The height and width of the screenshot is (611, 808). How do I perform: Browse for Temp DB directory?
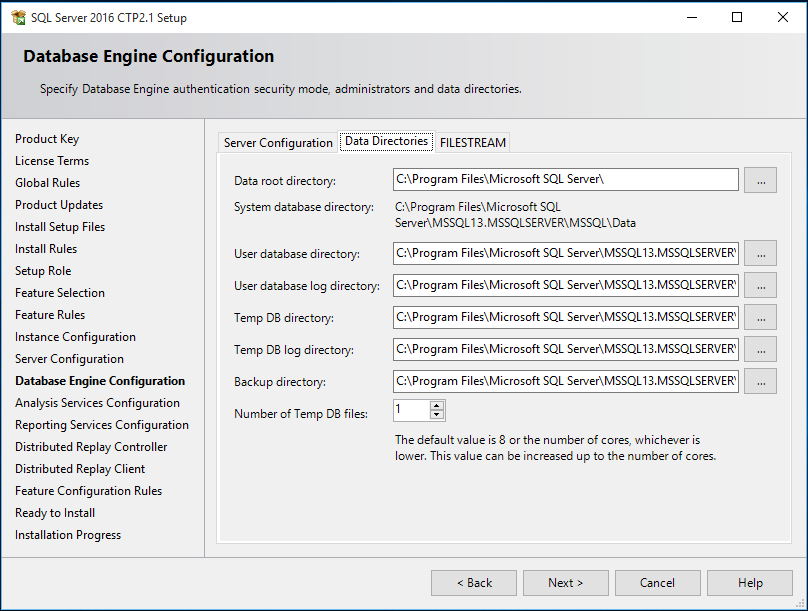pyautogui.click(x=761, y=317)
